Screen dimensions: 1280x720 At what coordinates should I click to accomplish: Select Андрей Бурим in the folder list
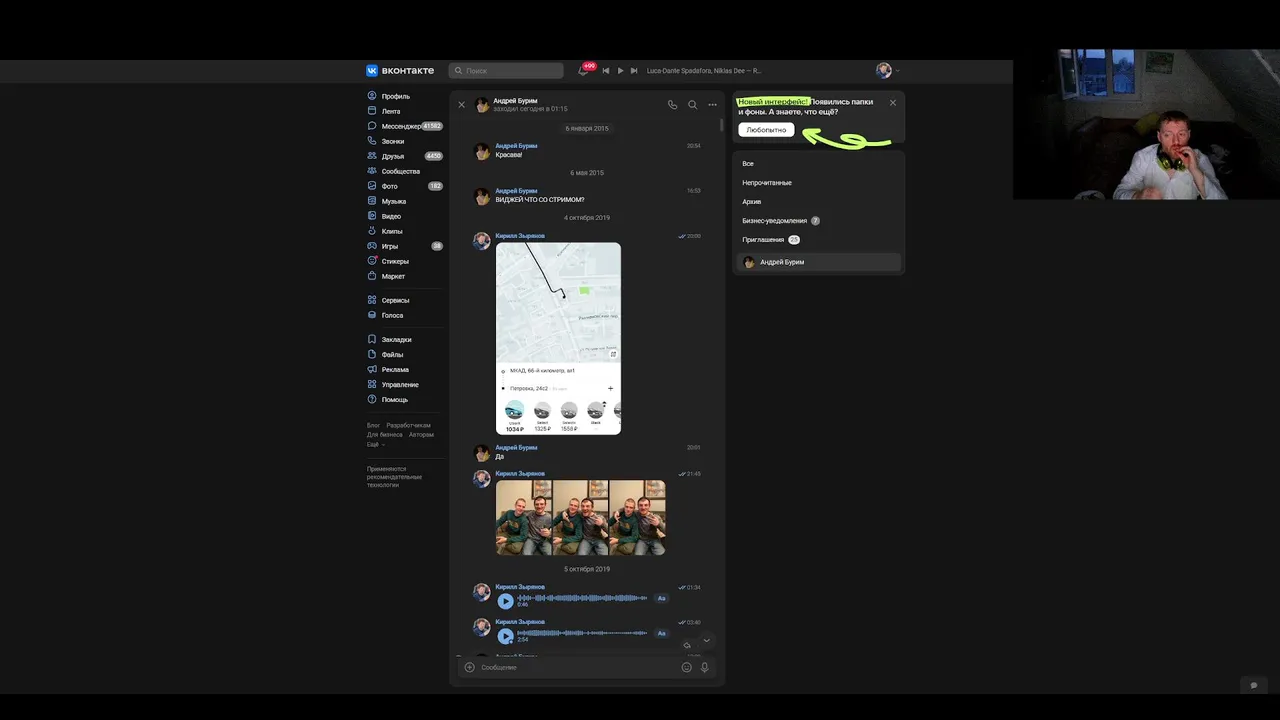click(x=819, y=262)
